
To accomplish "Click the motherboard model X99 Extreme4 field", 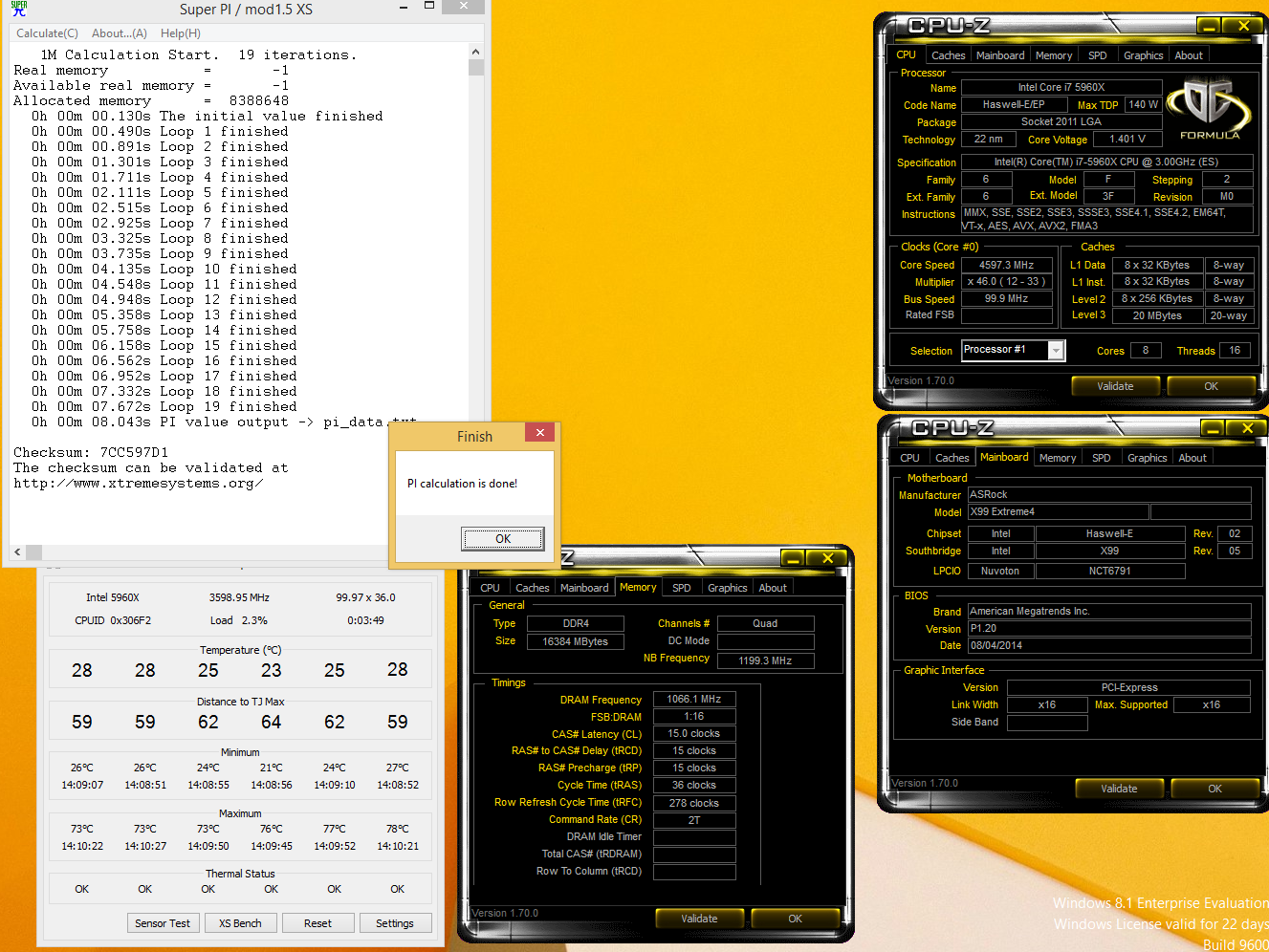I will click(1059, 512).
